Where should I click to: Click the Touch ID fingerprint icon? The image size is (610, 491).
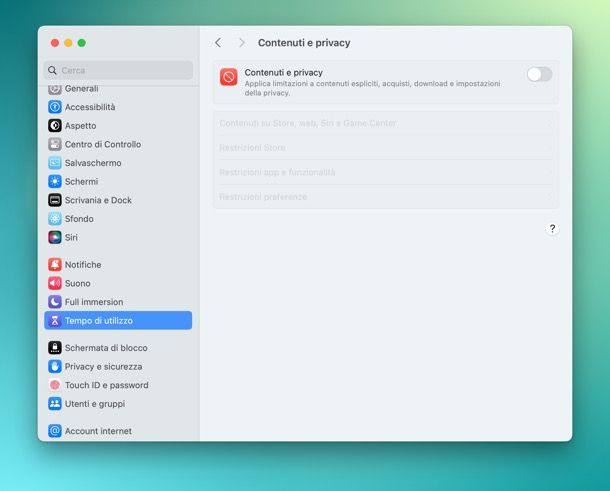point(55,385)
